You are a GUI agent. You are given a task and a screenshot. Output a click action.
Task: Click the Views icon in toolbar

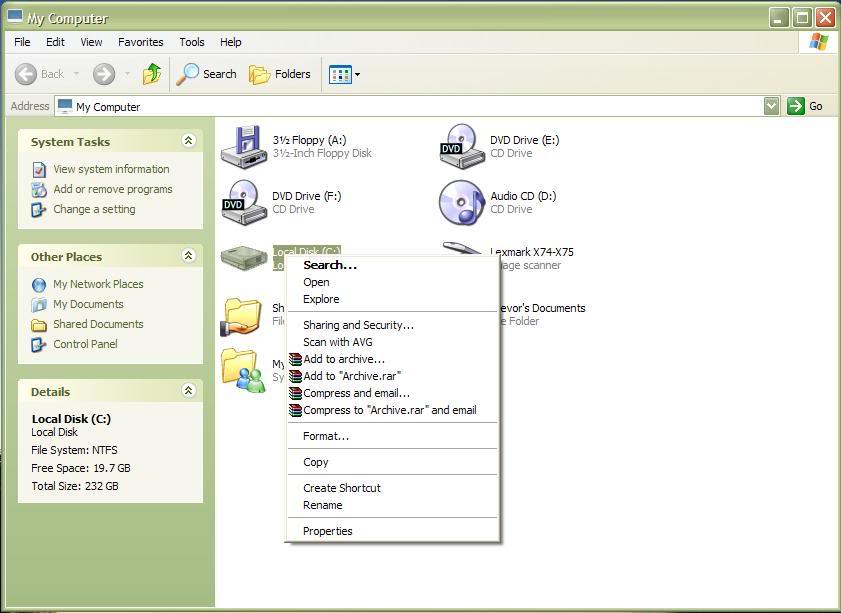340,74
